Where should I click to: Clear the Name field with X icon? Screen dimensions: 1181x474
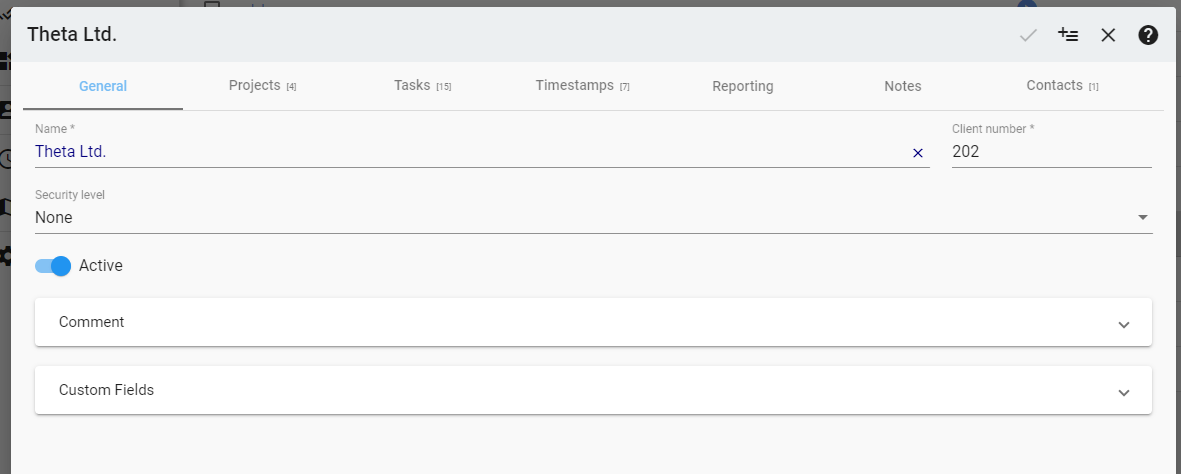[x=917, y=153]
